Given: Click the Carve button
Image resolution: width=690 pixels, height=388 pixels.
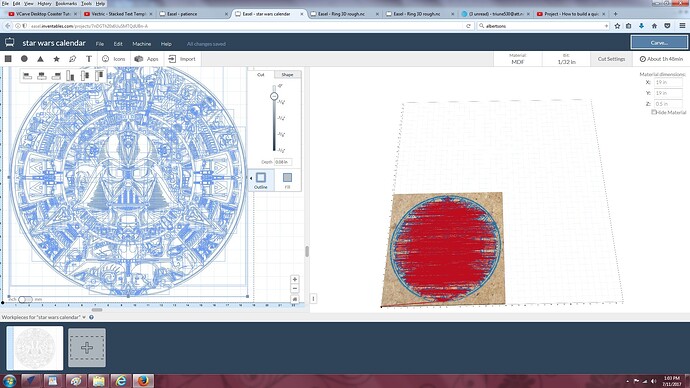Looking at the screenshot, I should coord(659,43).
